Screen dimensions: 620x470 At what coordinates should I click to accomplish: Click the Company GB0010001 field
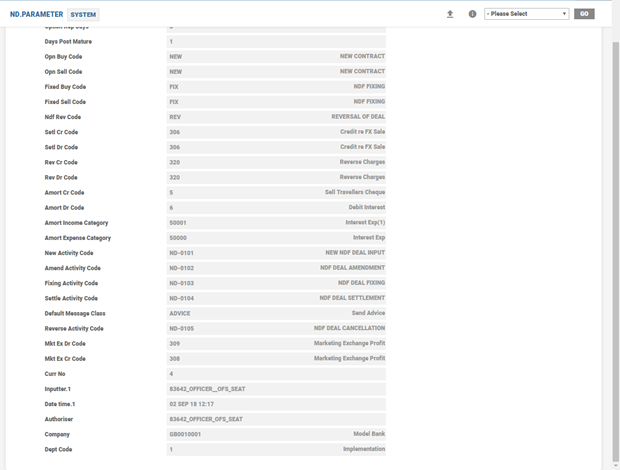tap(276, 435)
